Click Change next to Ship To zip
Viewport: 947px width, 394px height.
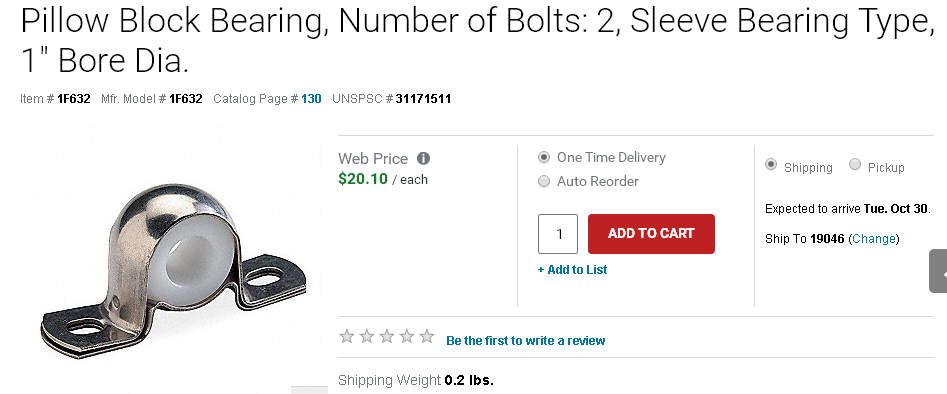point(874,239)
